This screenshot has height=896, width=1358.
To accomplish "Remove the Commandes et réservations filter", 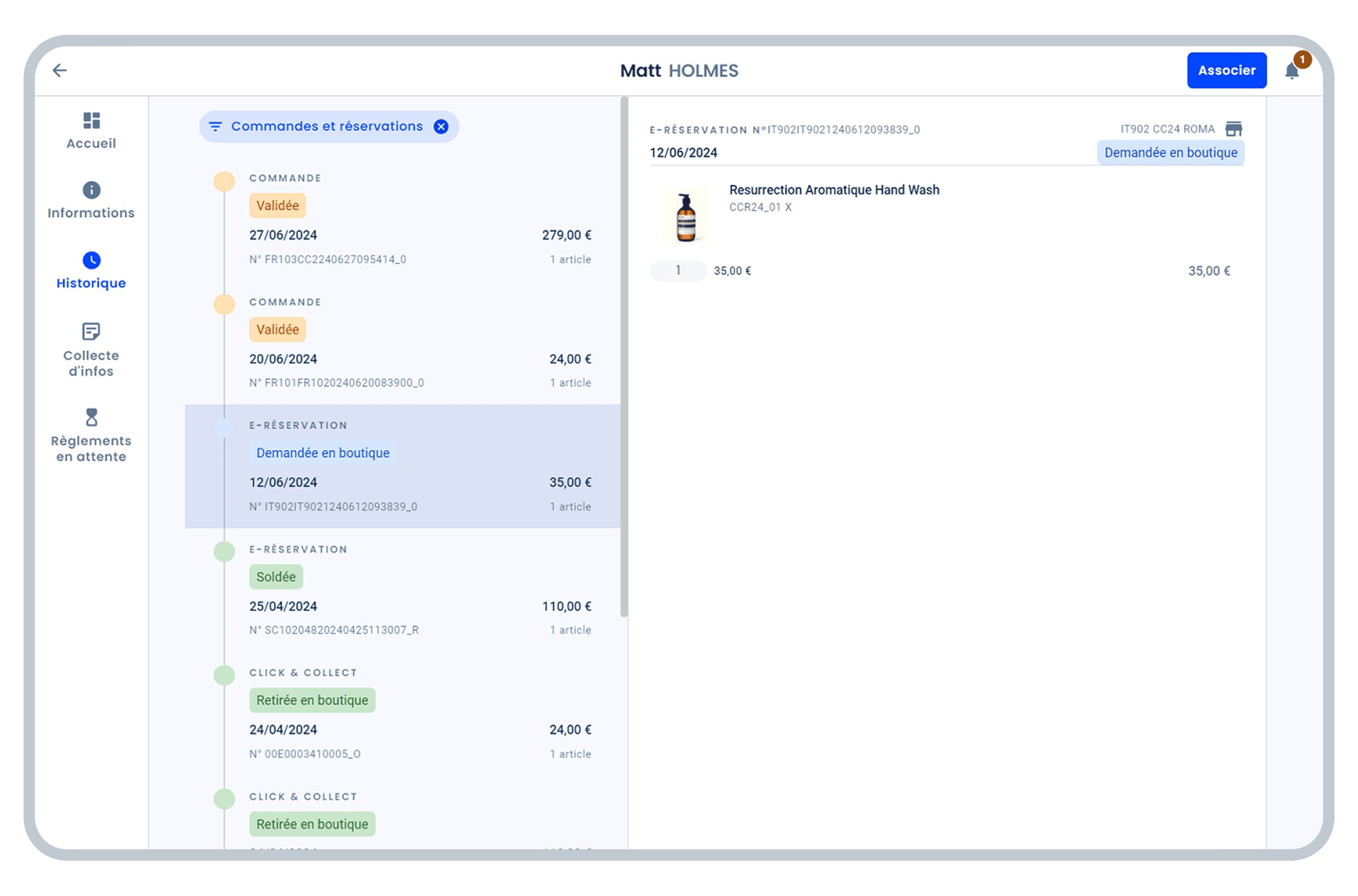I will (440, 126).
